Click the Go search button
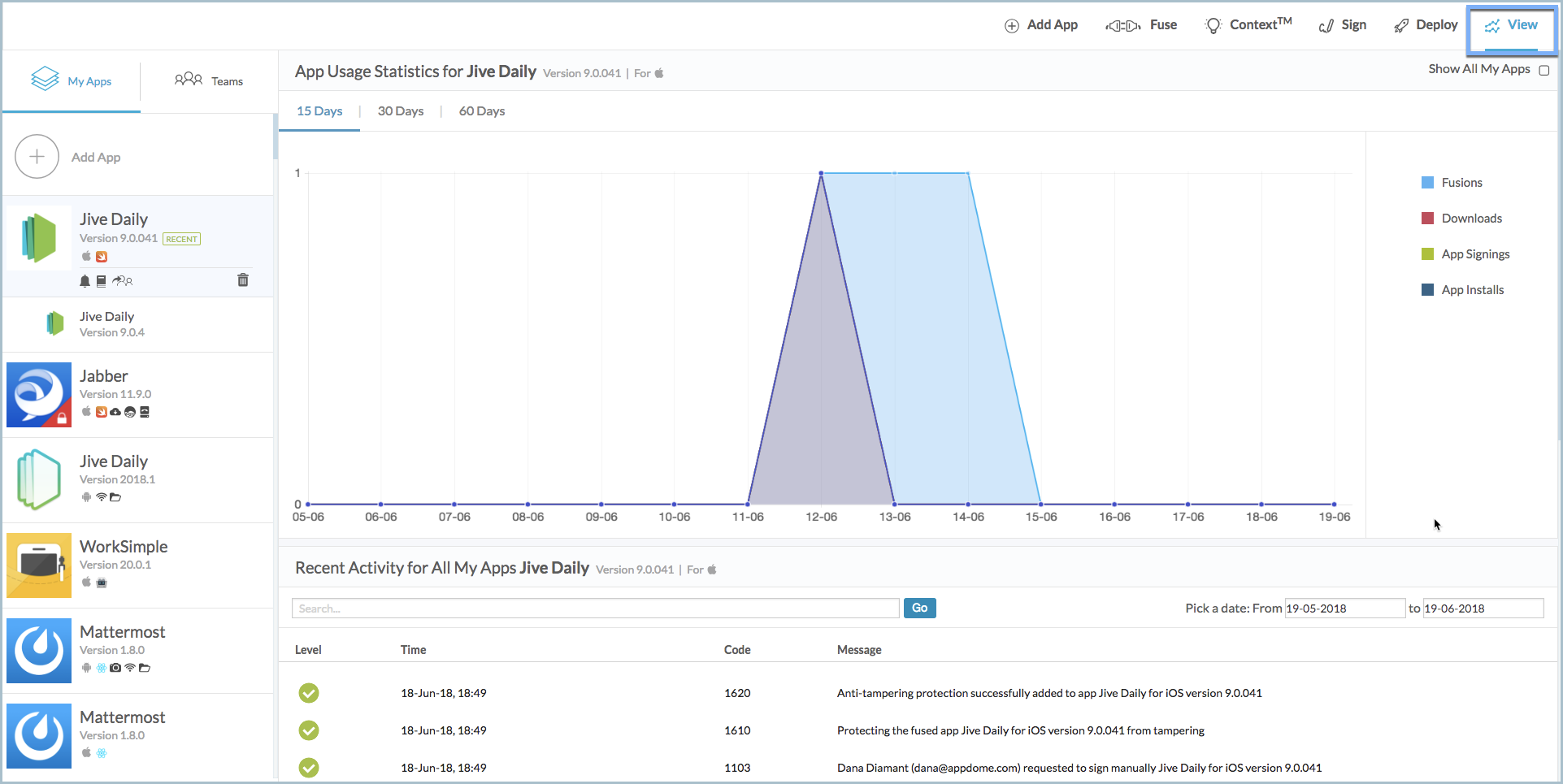The width and height of the screenshot is (1563, 784). tap(919, 608)
